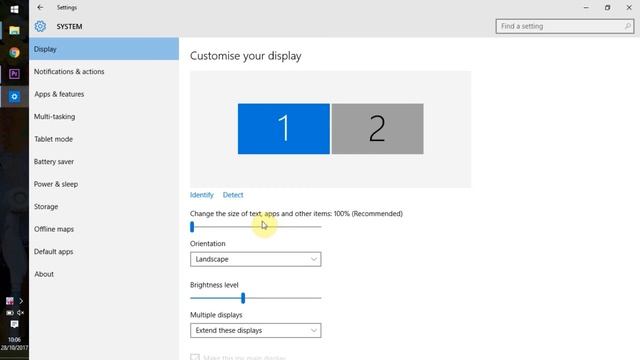Launch Google Chrome from the taskbar
640x360 pixels.
pos(14,52)
